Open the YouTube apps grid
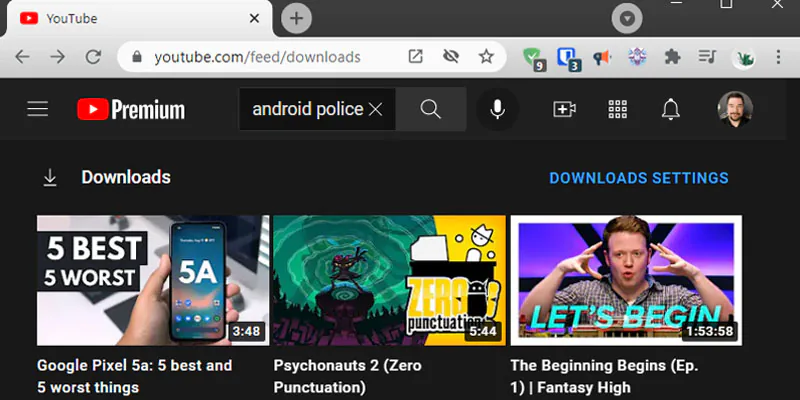This screenshot has height=400, width=800. pos(617,109)
